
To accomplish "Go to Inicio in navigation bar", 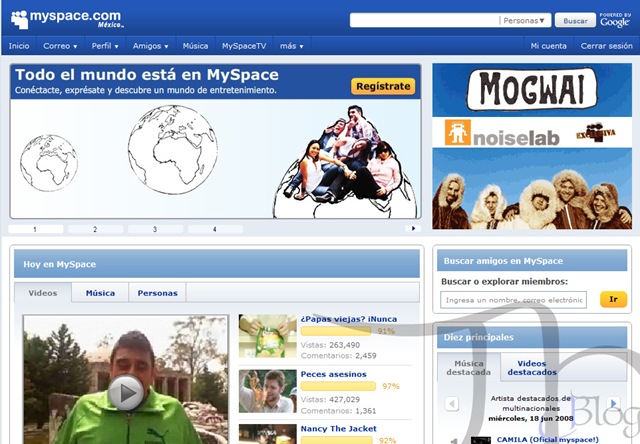I will pos(19,46).
